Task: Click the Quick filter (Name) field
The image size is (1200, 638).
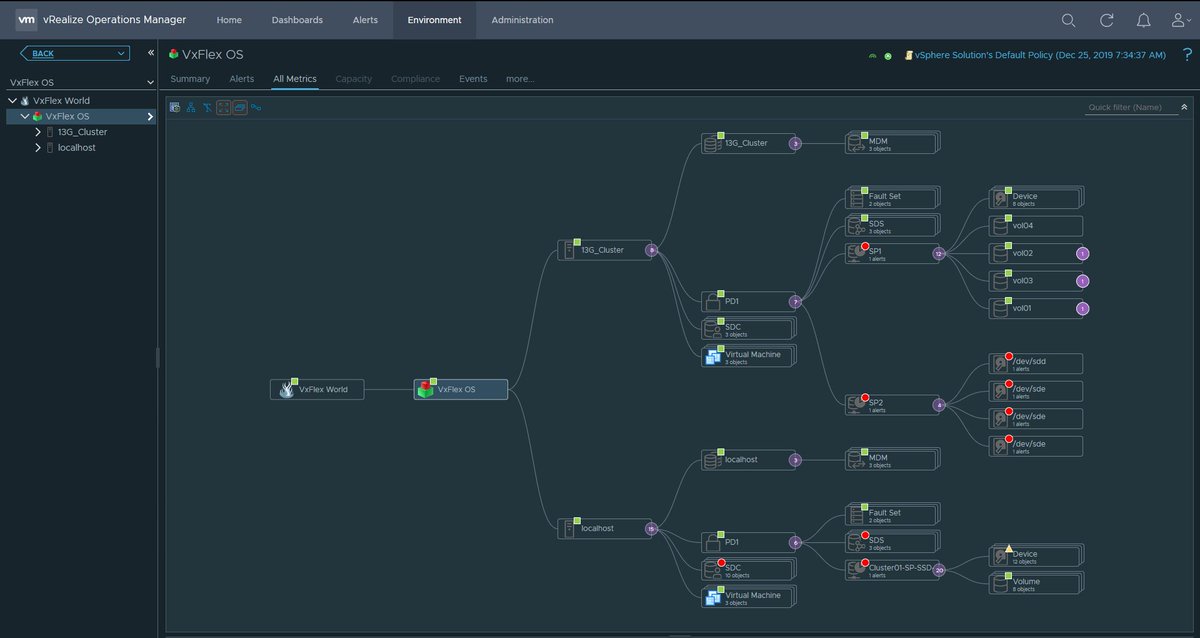Action: point(1131,107)
